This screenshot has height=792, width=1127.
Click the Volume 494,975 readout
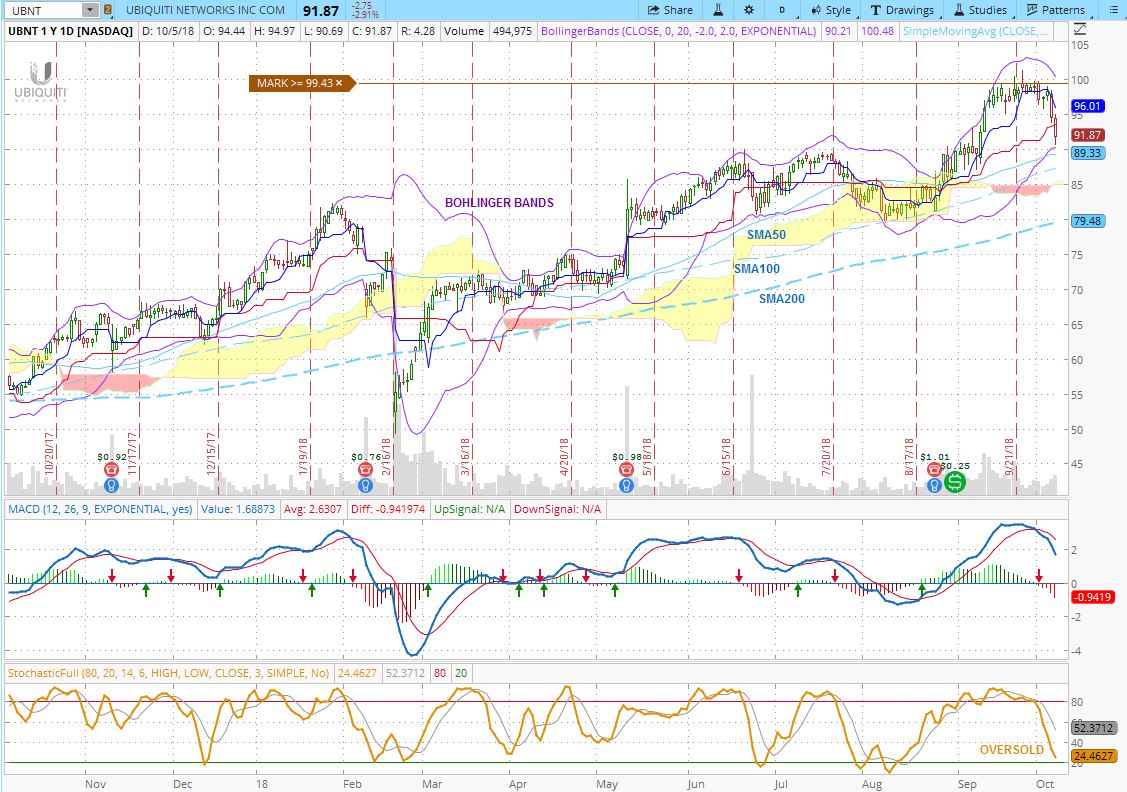[488, 31]
